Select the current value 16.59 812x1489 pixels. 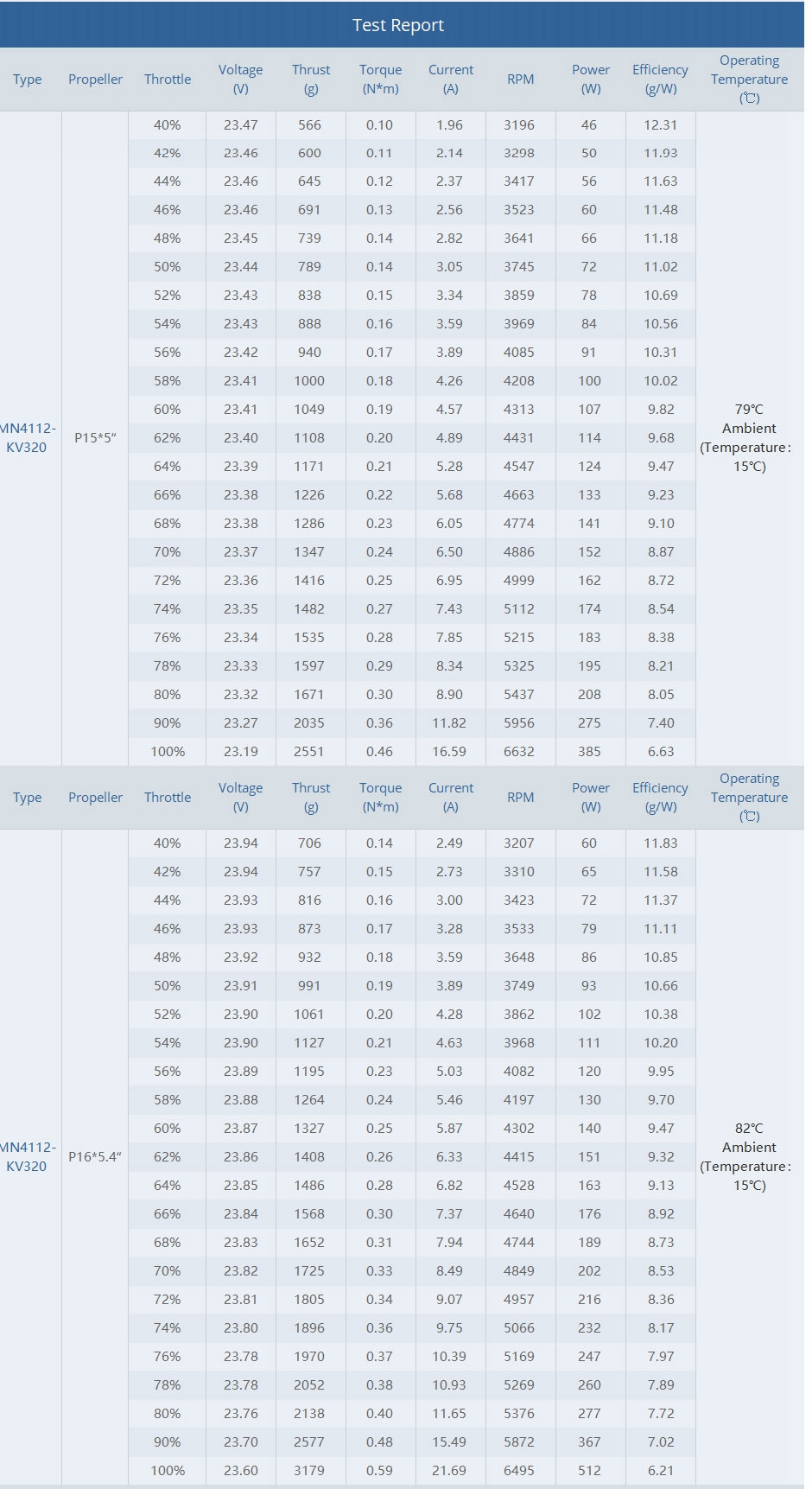449,752
